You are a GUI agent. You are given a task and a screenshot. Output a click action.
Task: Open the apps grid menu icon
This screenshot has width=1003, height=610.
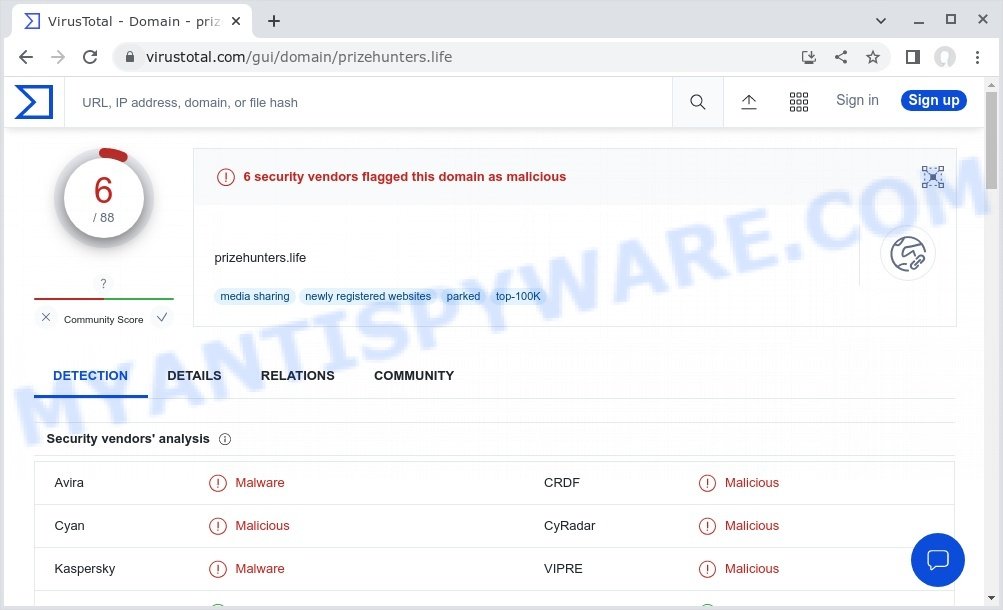coord(798,102)
